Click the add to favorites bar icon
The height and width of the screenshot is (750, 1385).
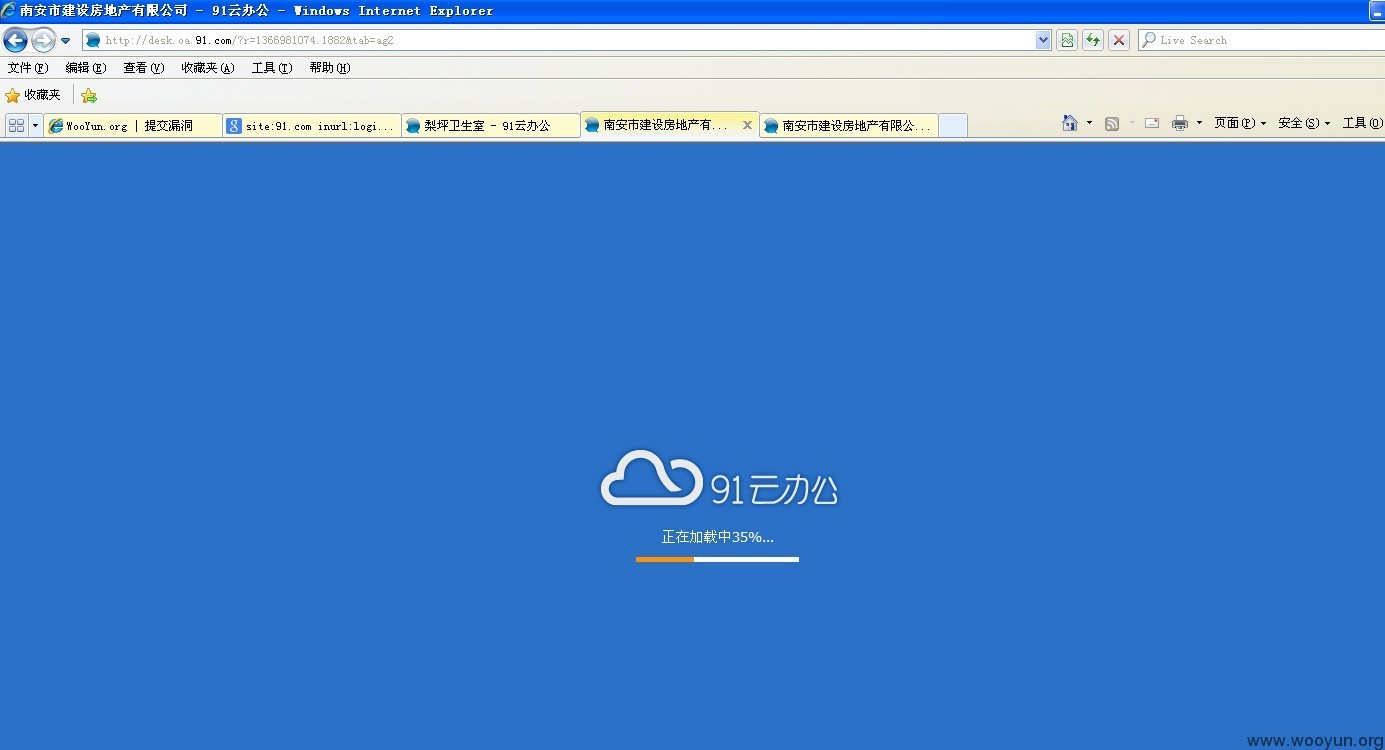tap(89, 96)
